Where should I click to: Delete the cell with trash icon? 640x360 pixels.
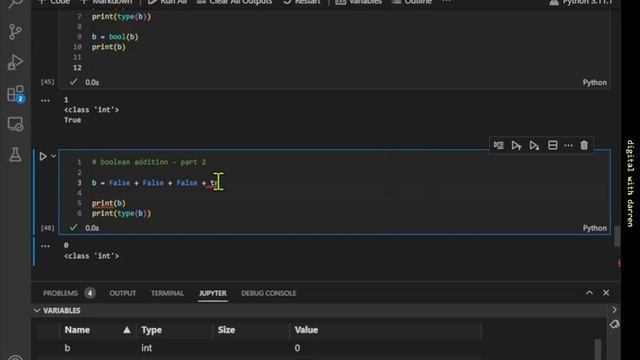(x=584, y=145)
